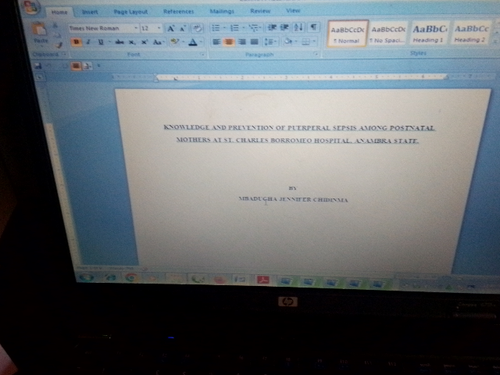Viewport: 500px width, 375px height.
Task: Toggle Bold formatting
Action: tap(76, 42)
